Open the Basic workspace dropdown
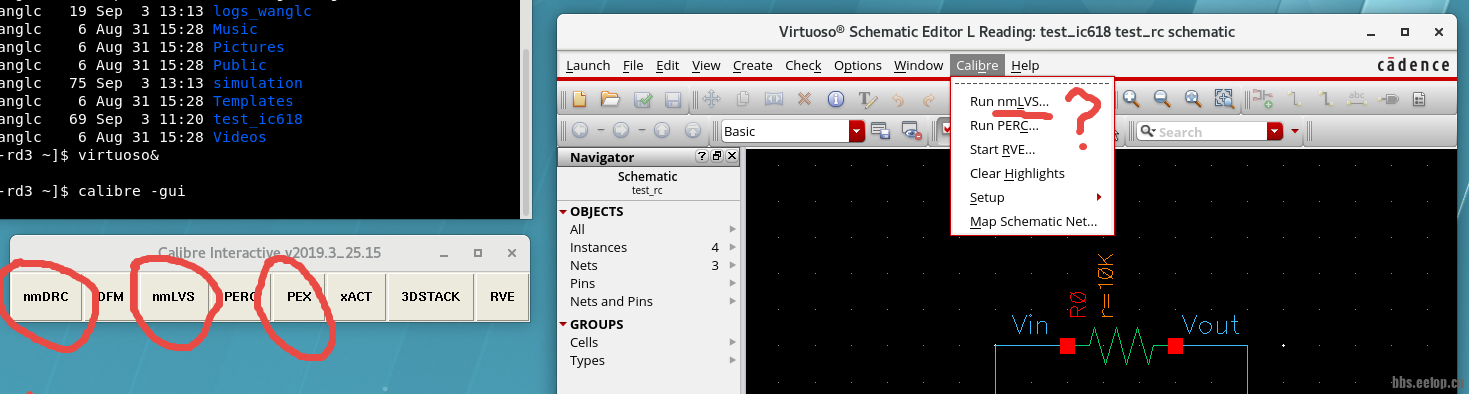Viewport: 1469px width, 394px height. click(857, 131)
